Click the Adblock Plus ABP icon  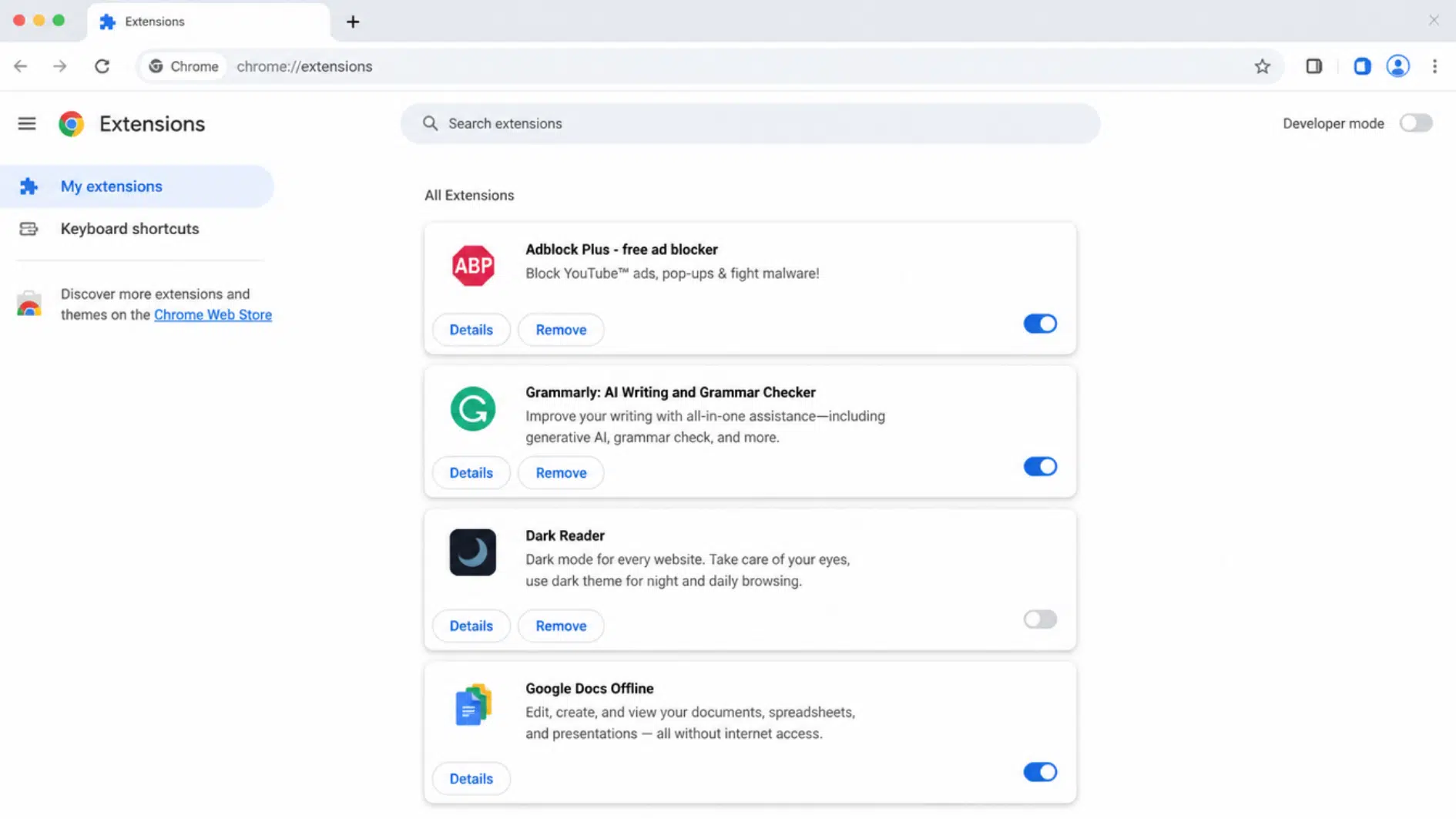473,265
